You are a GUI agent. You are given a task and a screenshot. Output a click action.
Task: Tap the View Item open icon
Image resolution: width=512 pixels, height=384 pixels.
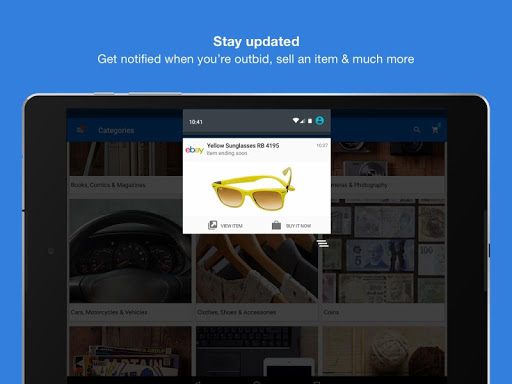pos(212,225)
